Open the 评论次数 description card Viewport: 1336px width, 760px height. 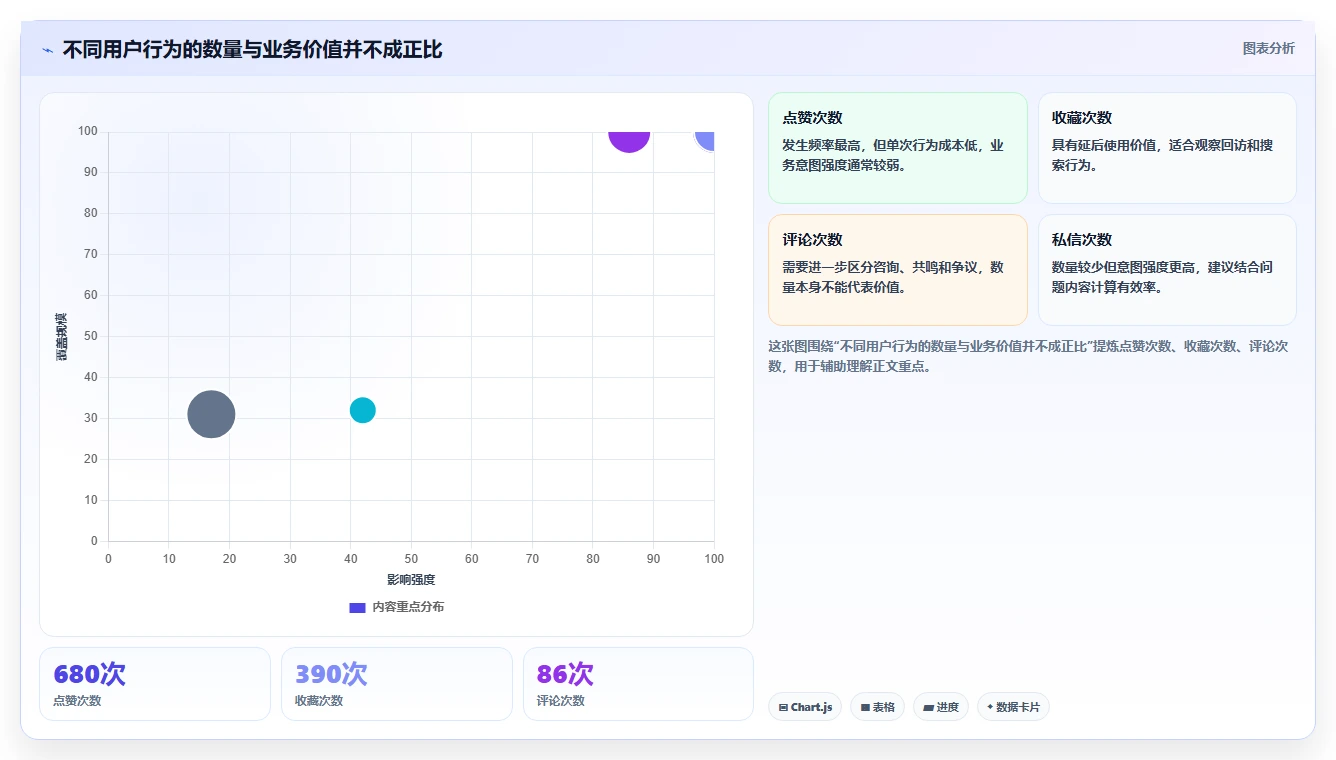897,270
